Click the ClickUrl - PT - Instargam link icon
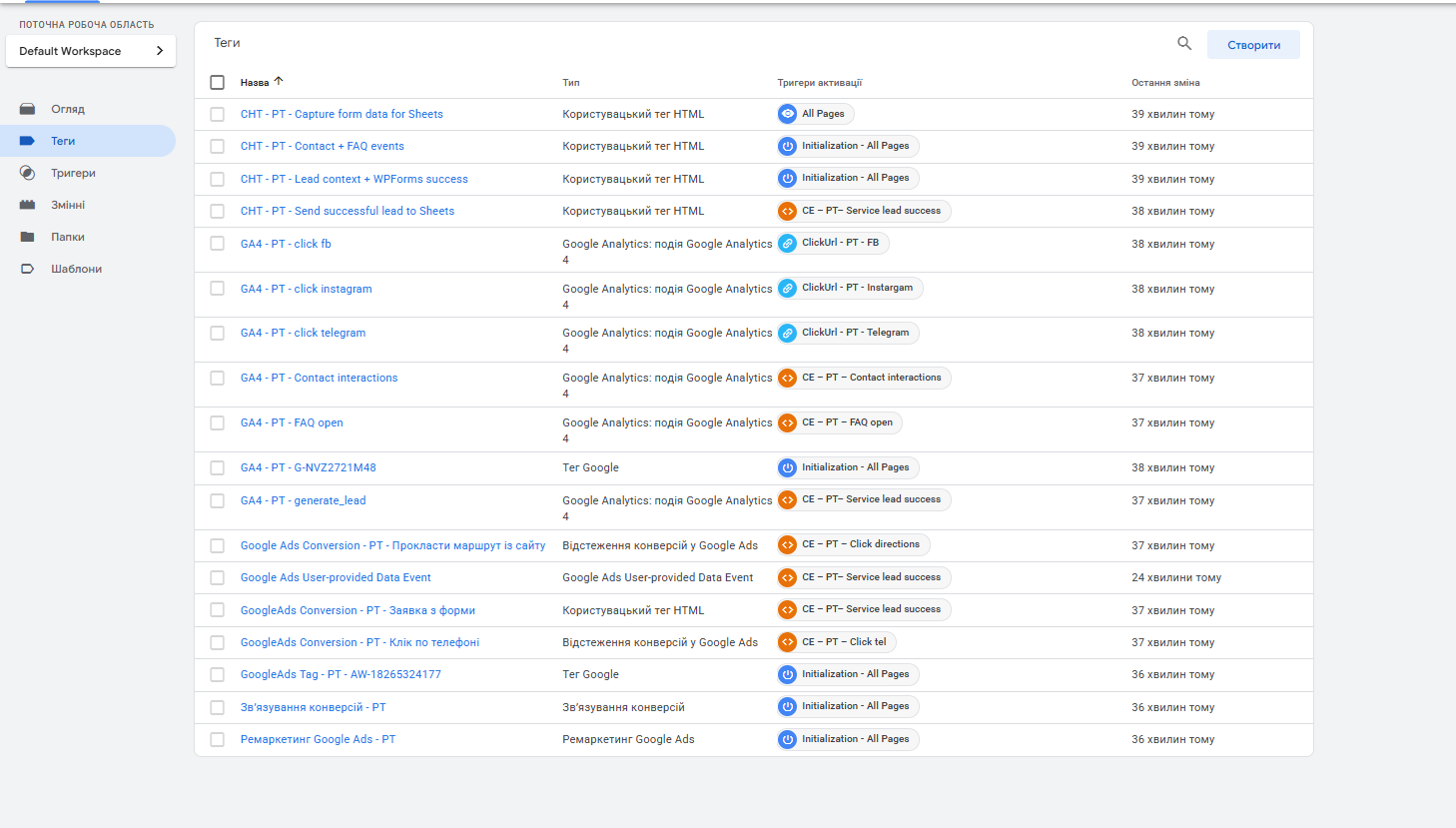Image resolution: width=1456 pixels, height=828 pixels. click(x=788, y=288)
